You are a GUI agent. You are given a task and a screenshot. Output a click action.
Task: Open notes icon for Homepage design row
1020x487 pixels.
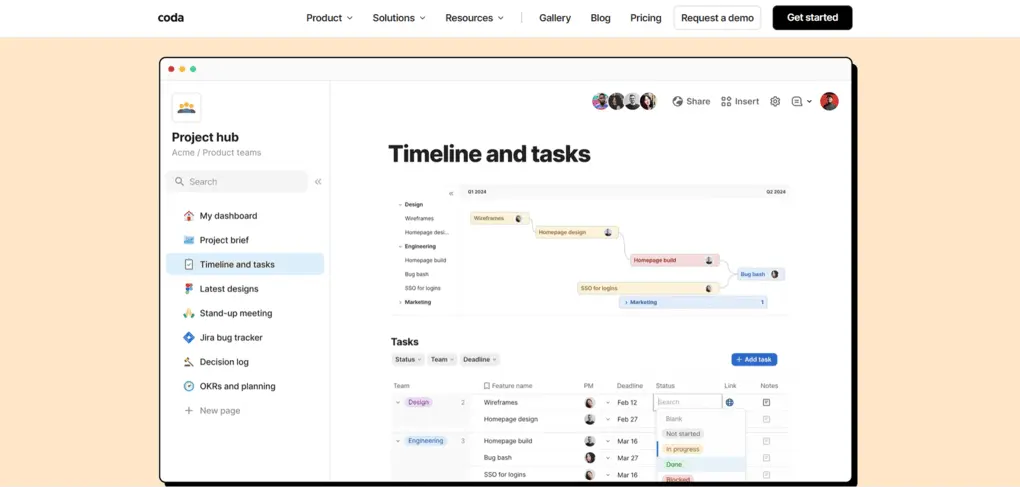[x=766, y=419]
